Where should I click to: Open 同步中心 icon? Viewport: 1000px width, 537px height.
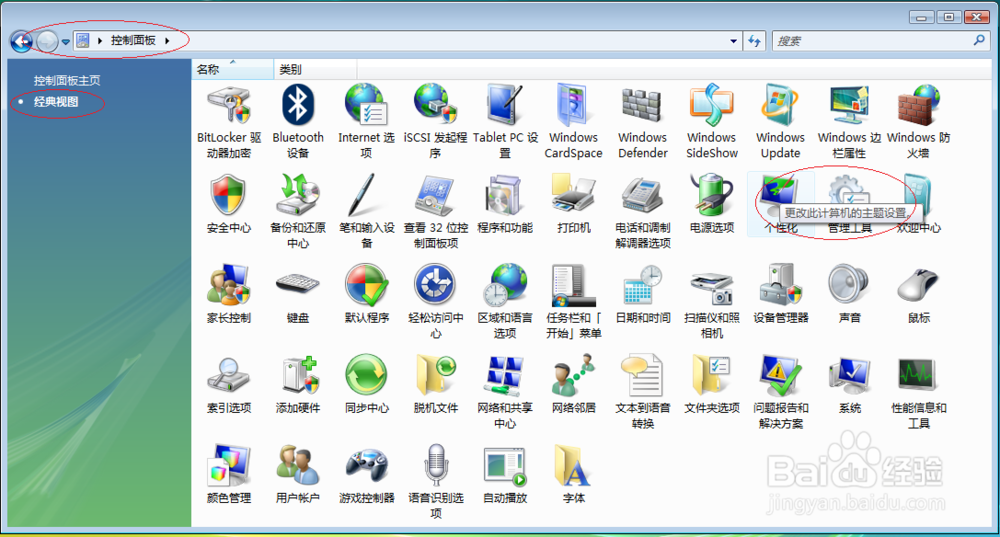pos(367,375)
